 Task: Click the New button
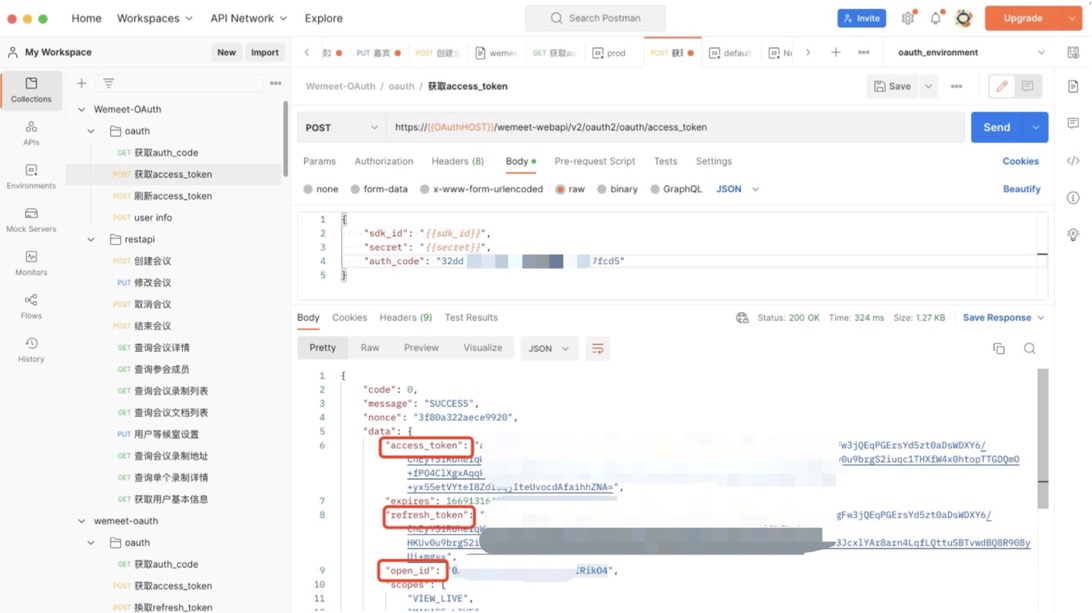tap(226, 52)
